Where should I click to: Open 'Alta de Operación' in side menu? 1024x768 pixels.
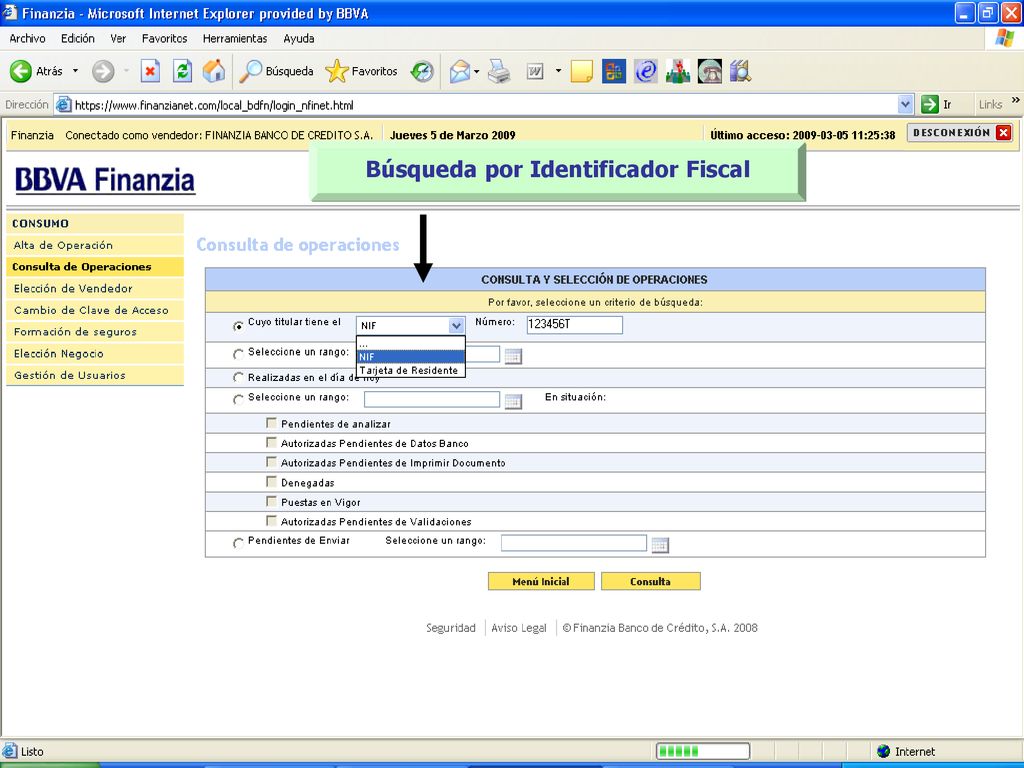[x=95, y=245]
